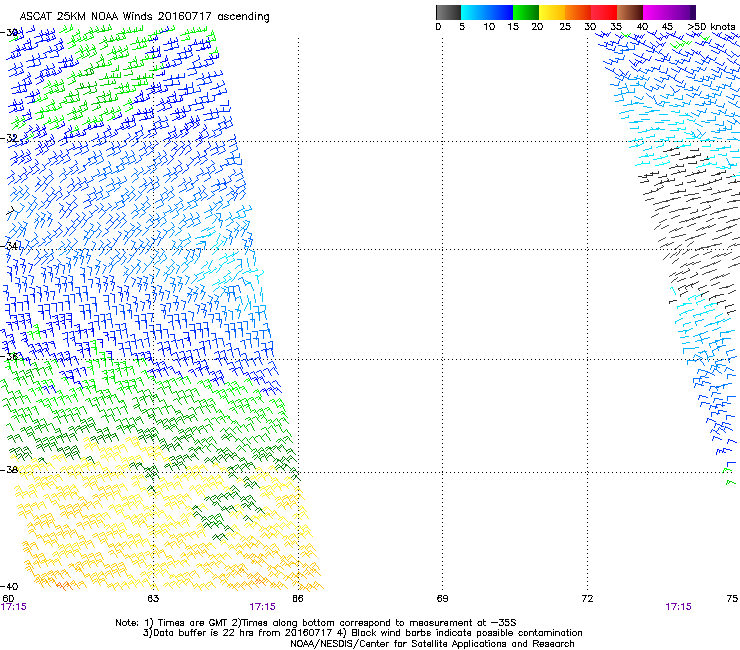This screenshot has height=650, width=740.
Task: Click the "-40" latitude axis label
Action: coord(9,586)
